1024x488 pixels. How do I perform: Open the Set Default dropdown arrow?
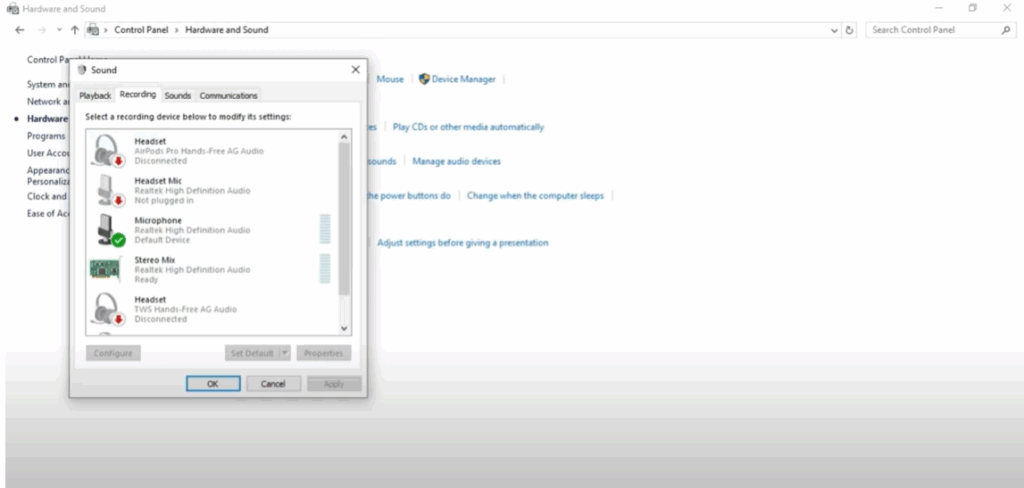(x=285, y=353)
